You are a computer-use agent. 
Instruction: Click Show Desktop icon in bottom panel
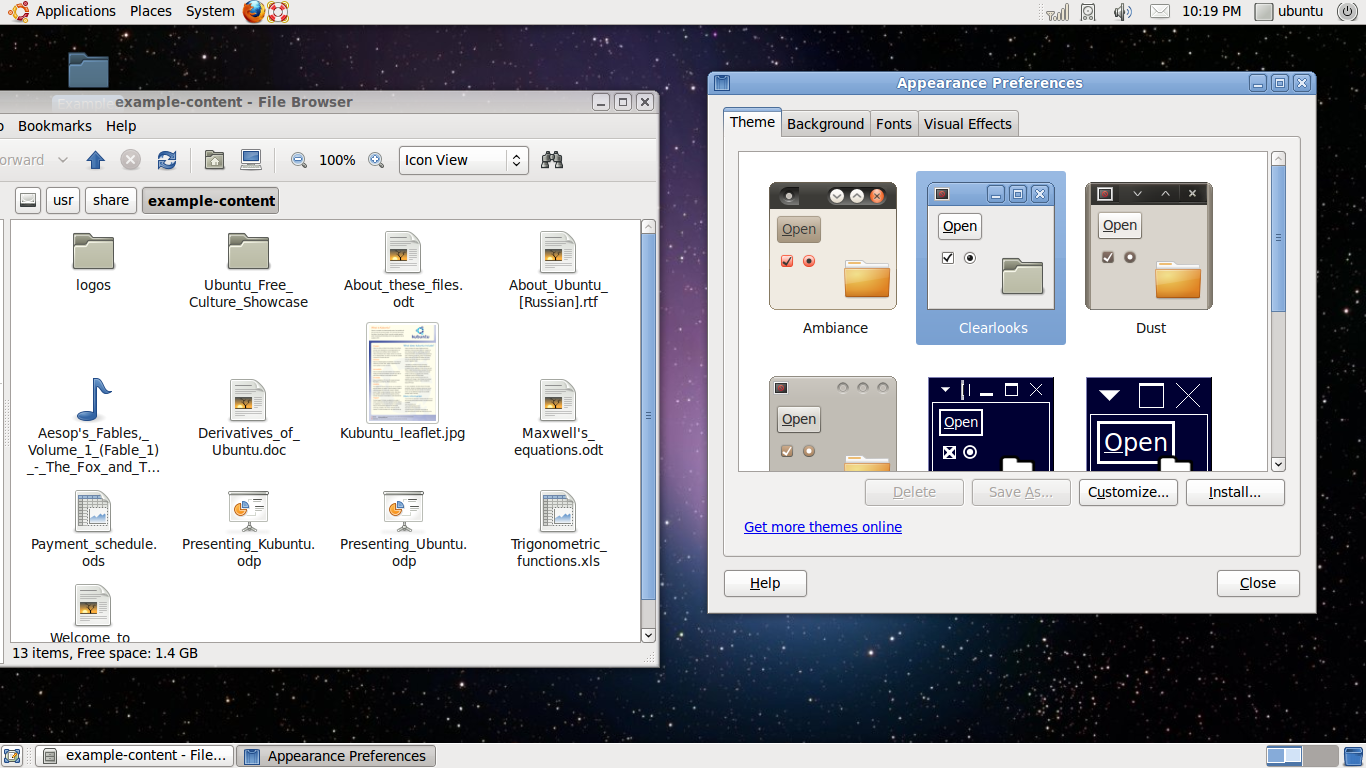pyautogui.click(x=12, y=756)
